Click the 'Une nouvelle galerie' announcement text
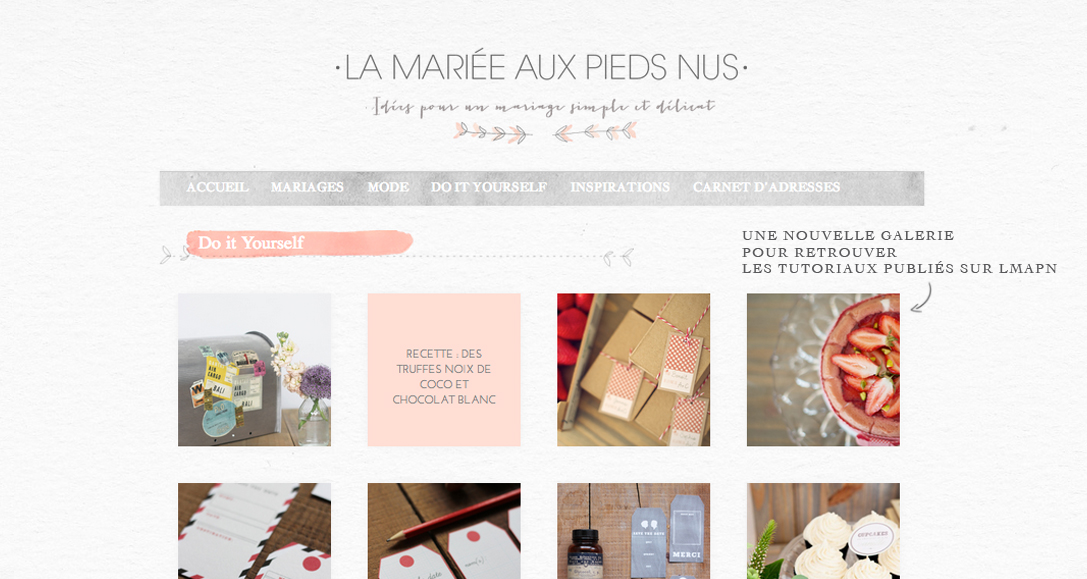1087x579 pixels. coord(899,252)
